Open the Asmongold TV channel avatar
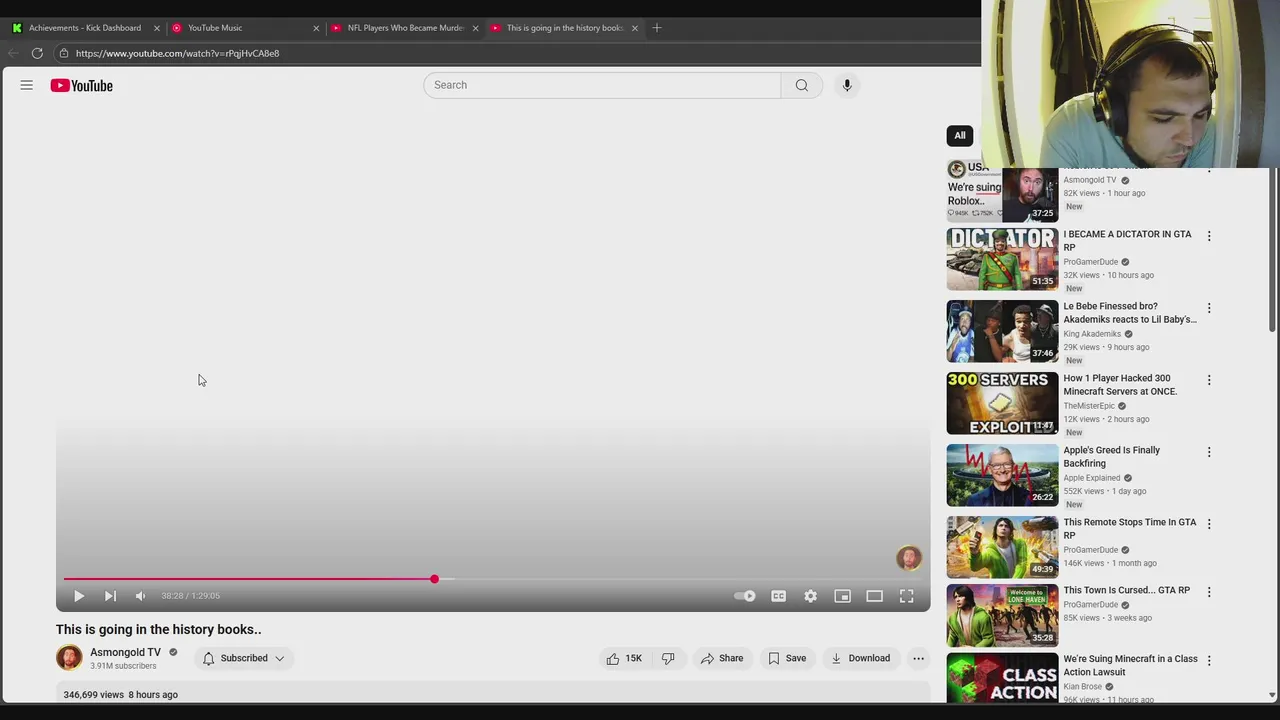This screenshot has height=720, width=1280. point(69,657)
